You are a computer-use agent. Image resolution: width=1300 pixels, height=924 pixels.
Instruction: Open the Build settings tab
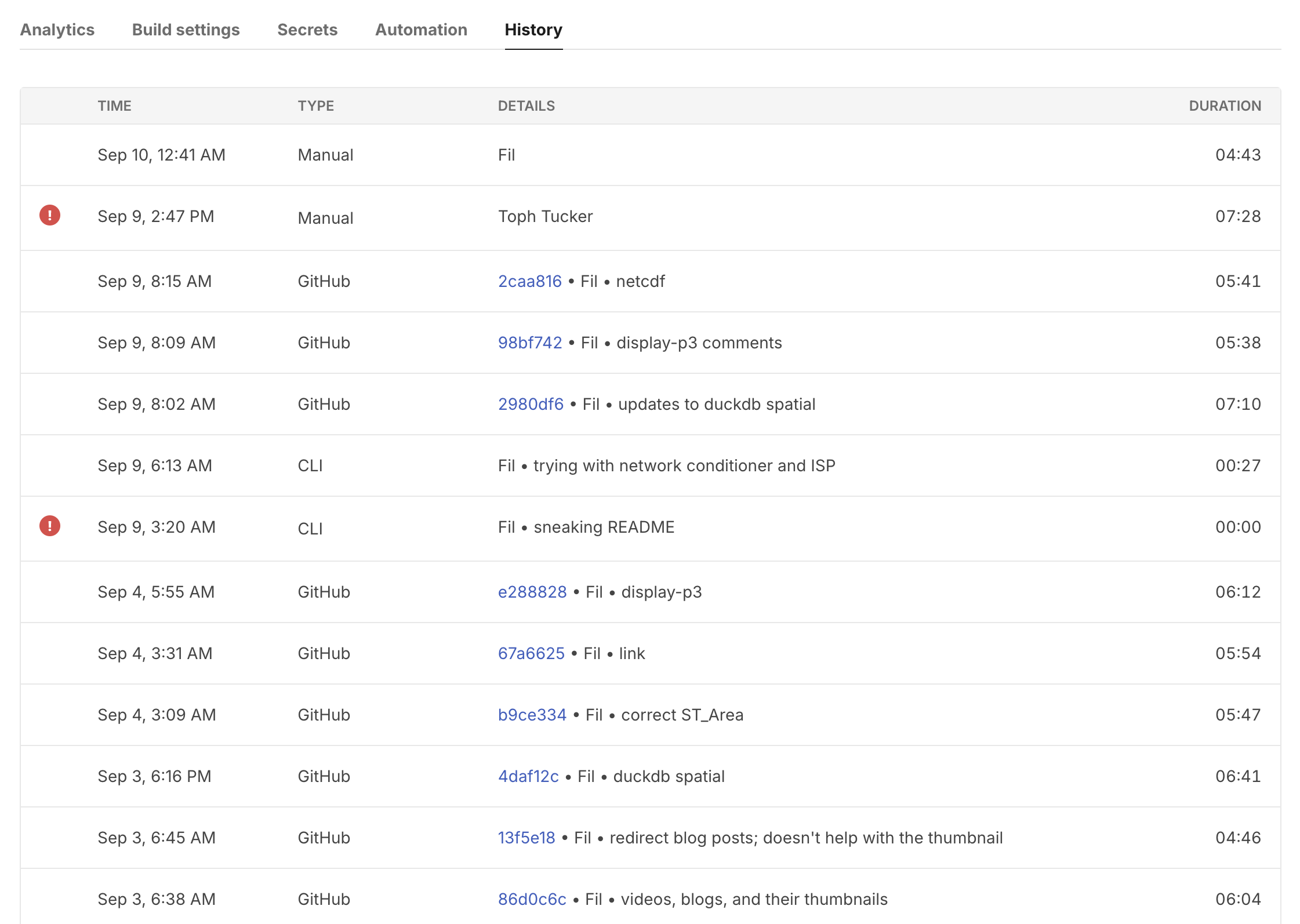click(186, 30)
